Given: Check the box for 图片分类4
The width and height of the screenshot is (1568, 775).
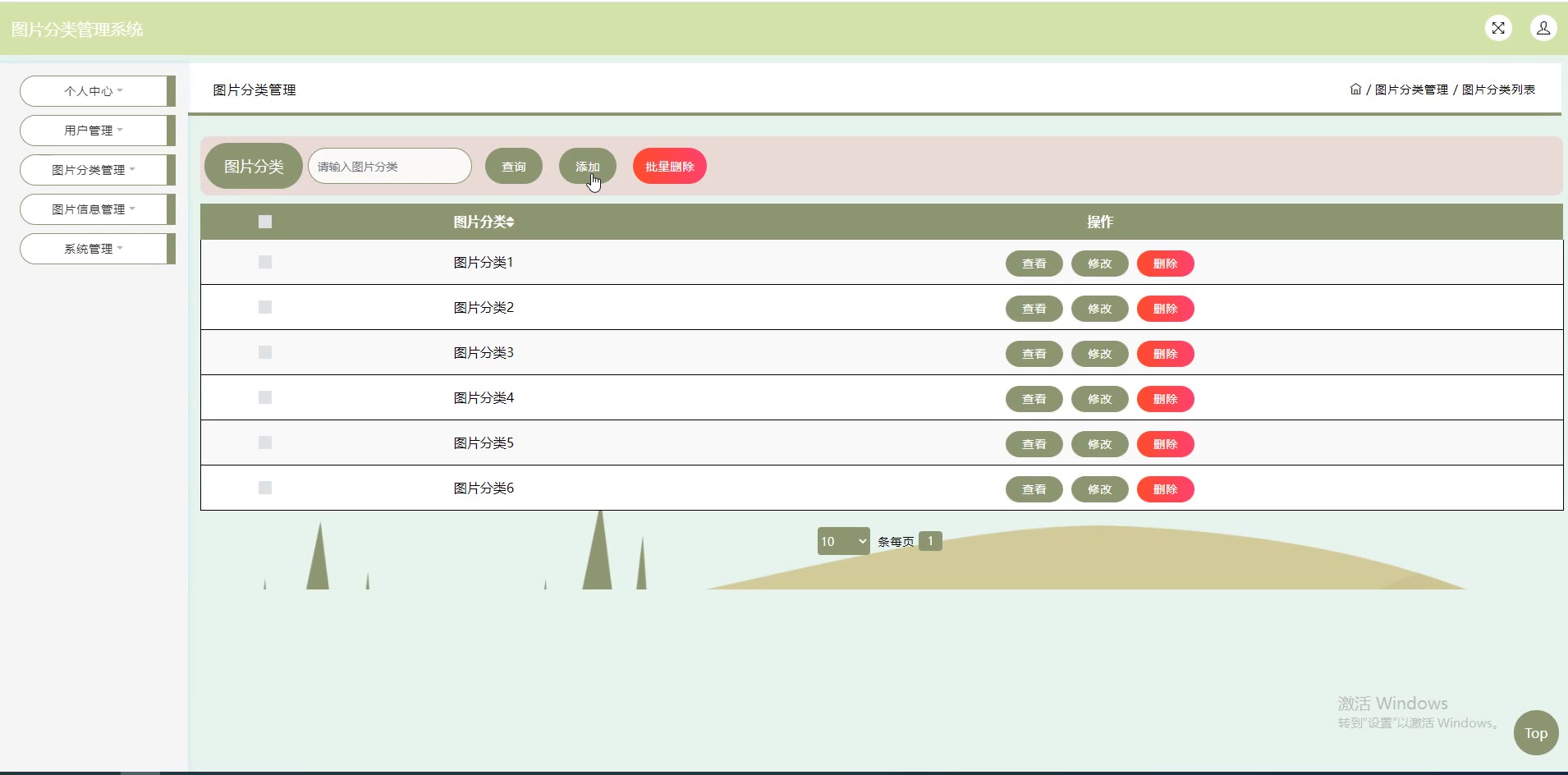Looking at the screenshot, I should [x=264, y=397].
